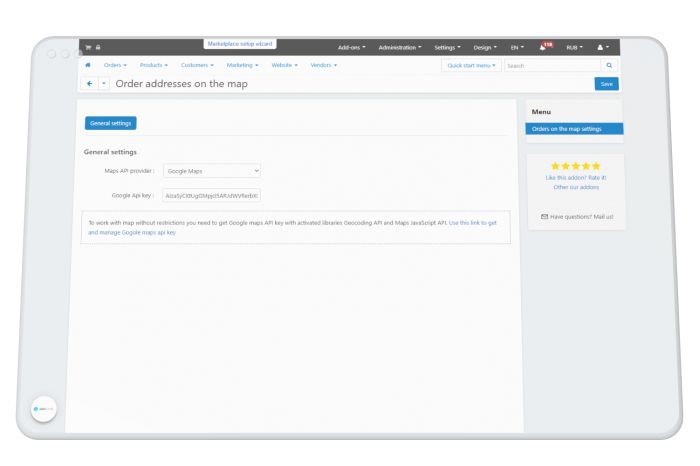Image resolution: width=700 pixels, height=466 pixels.
Task: Open the Quick start menu dropdown
Action: click(471, 66)
